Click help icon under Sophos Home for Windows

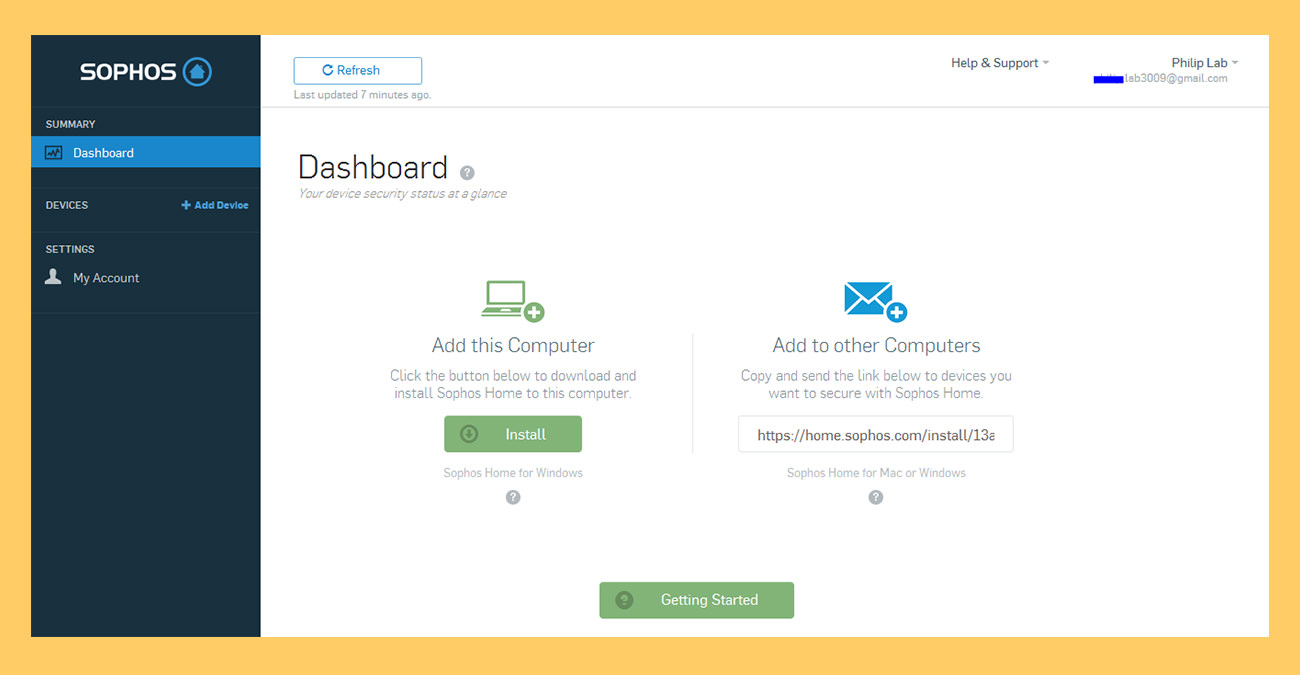[513, 497]
